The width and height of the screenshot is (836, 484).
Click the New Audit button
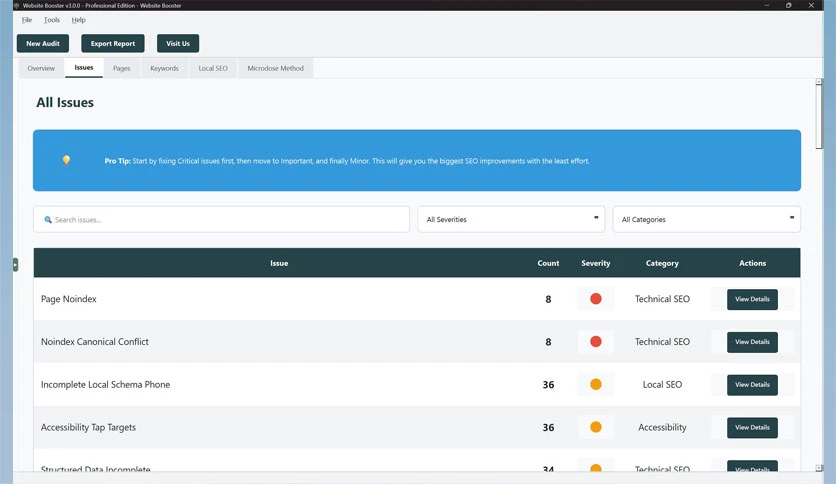pyautogui.click(x=43, y=44)
